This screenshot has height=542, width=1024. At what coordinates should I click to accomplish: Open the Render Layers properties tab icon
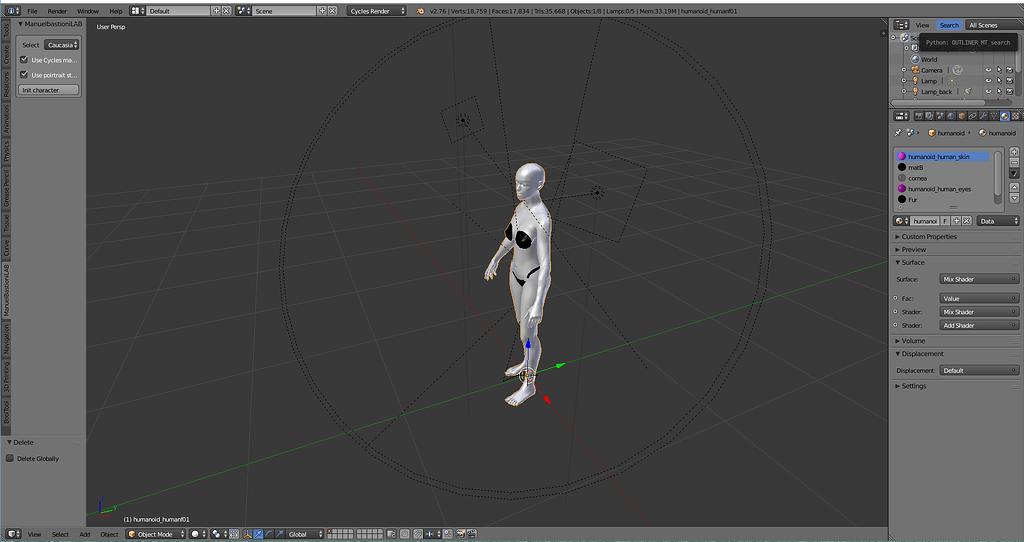tap(929, 116)
